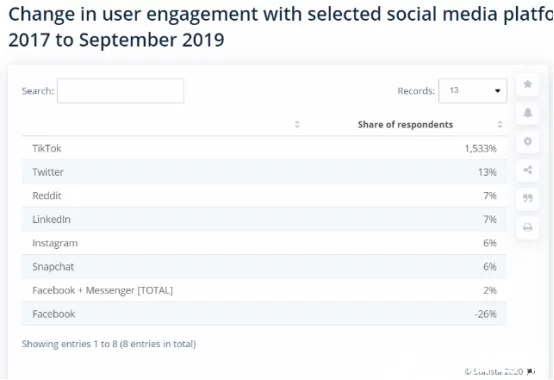
Task: Open the gear settings icon
Action: pos(528,141)
